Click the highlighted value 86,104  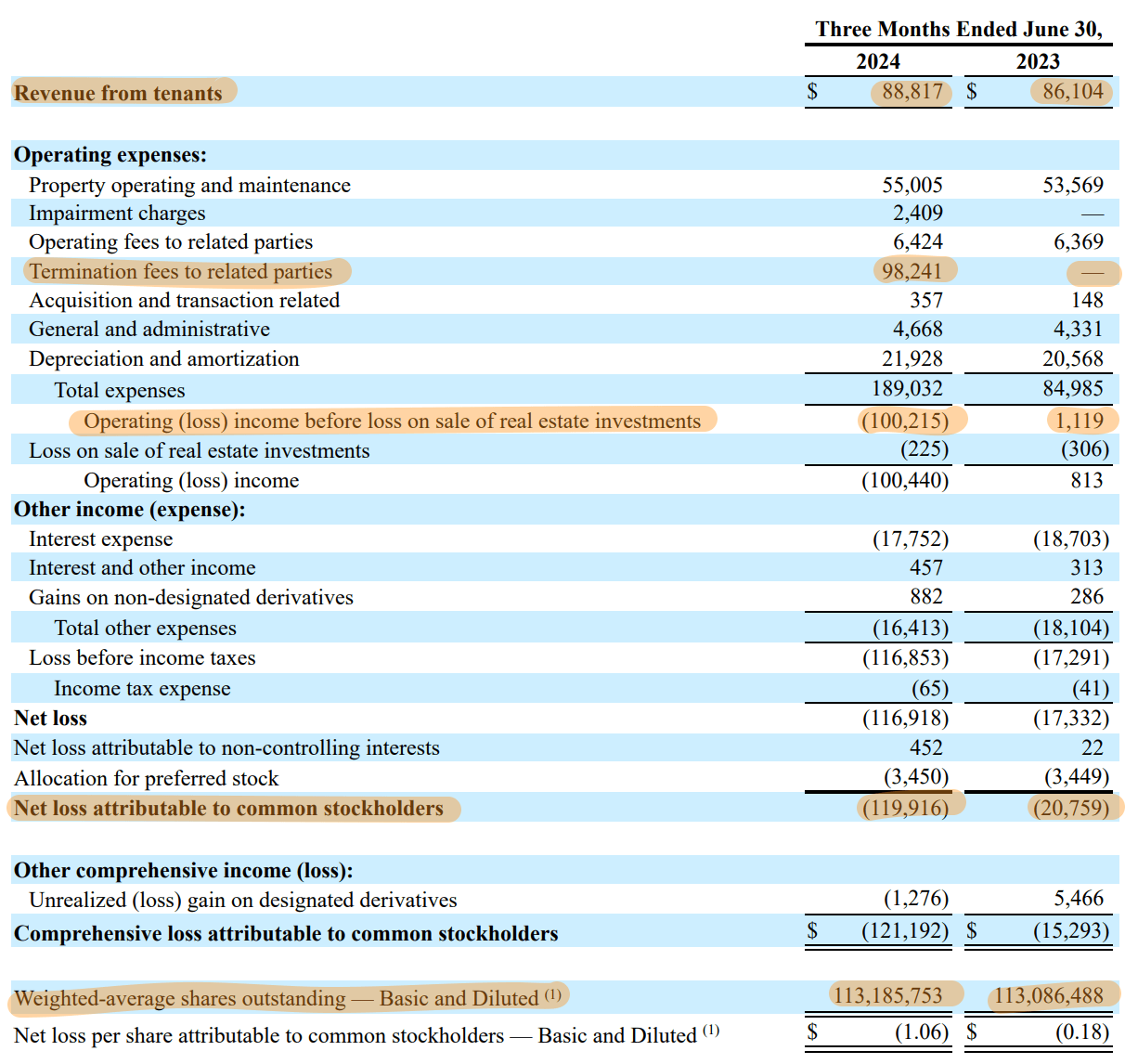pyautogui.click(x=1071, y=92)
